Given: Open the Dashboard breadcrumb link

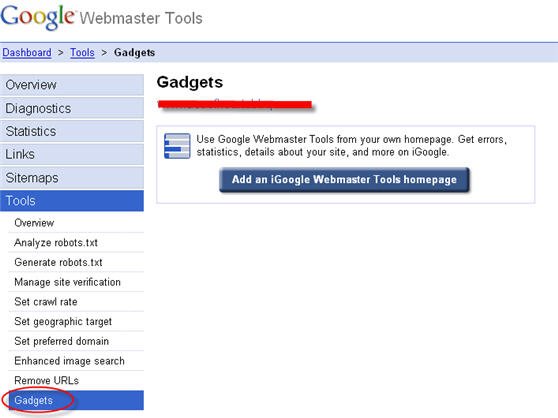Looking at the screenshot, I should [x=27, y=53].
